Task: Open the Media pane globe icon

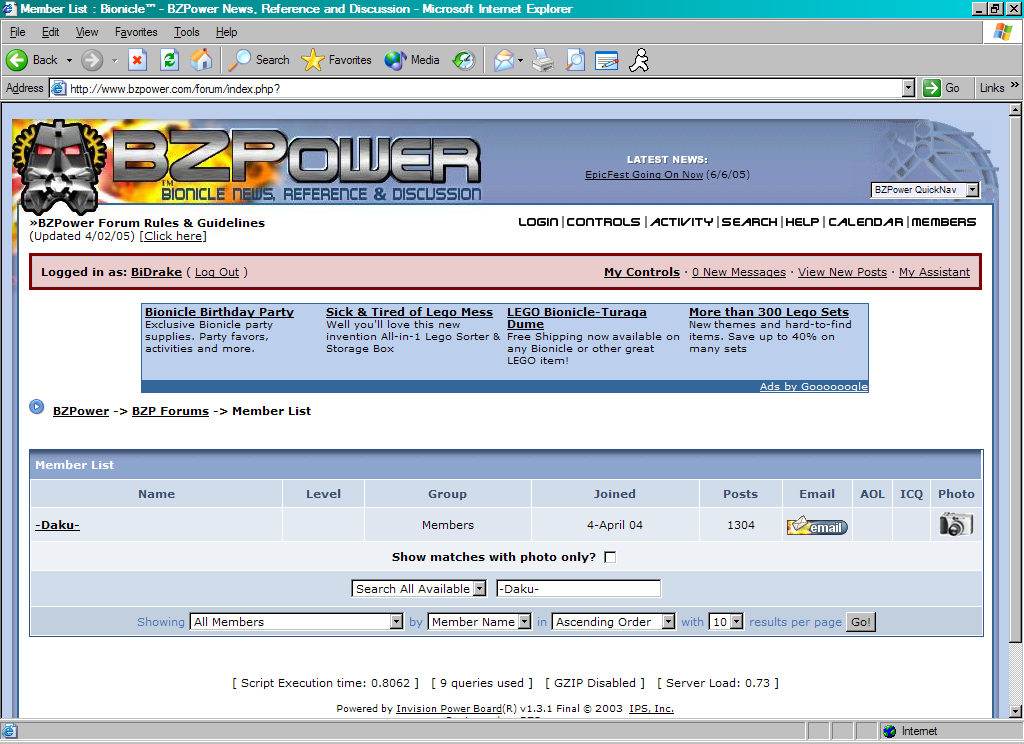Action: [411, 60]
